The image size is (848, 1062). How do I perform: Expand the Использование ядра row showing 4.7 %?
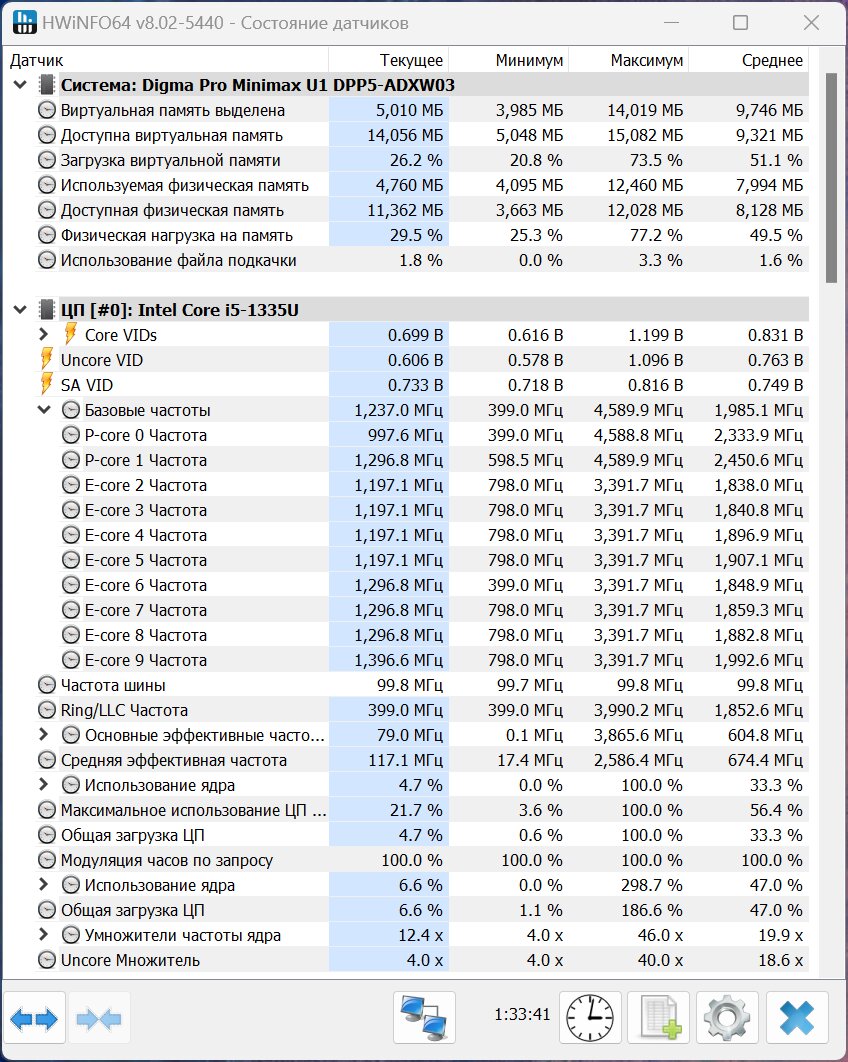coord(44,784)
